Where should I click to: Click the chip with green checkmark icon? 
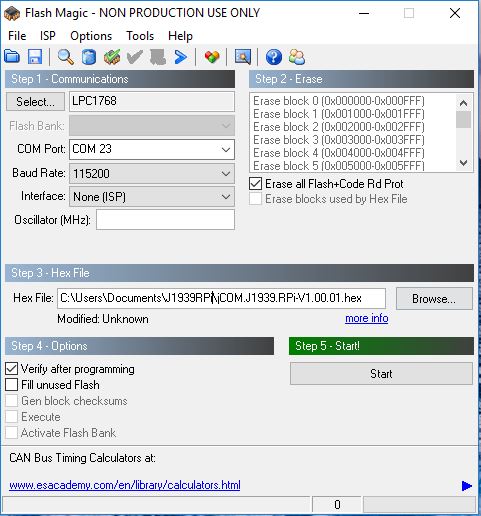112,57
